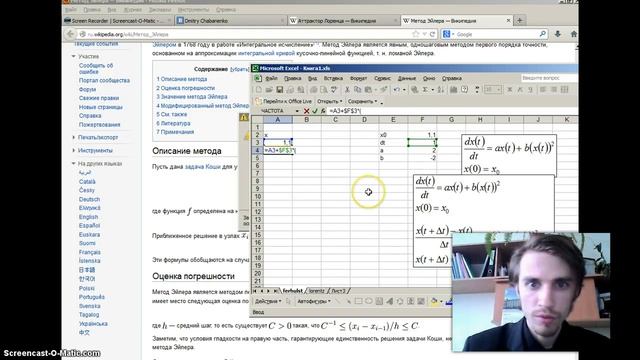Click Свежие правки sidebar link
640x360 pixels.
click(99, 98)
